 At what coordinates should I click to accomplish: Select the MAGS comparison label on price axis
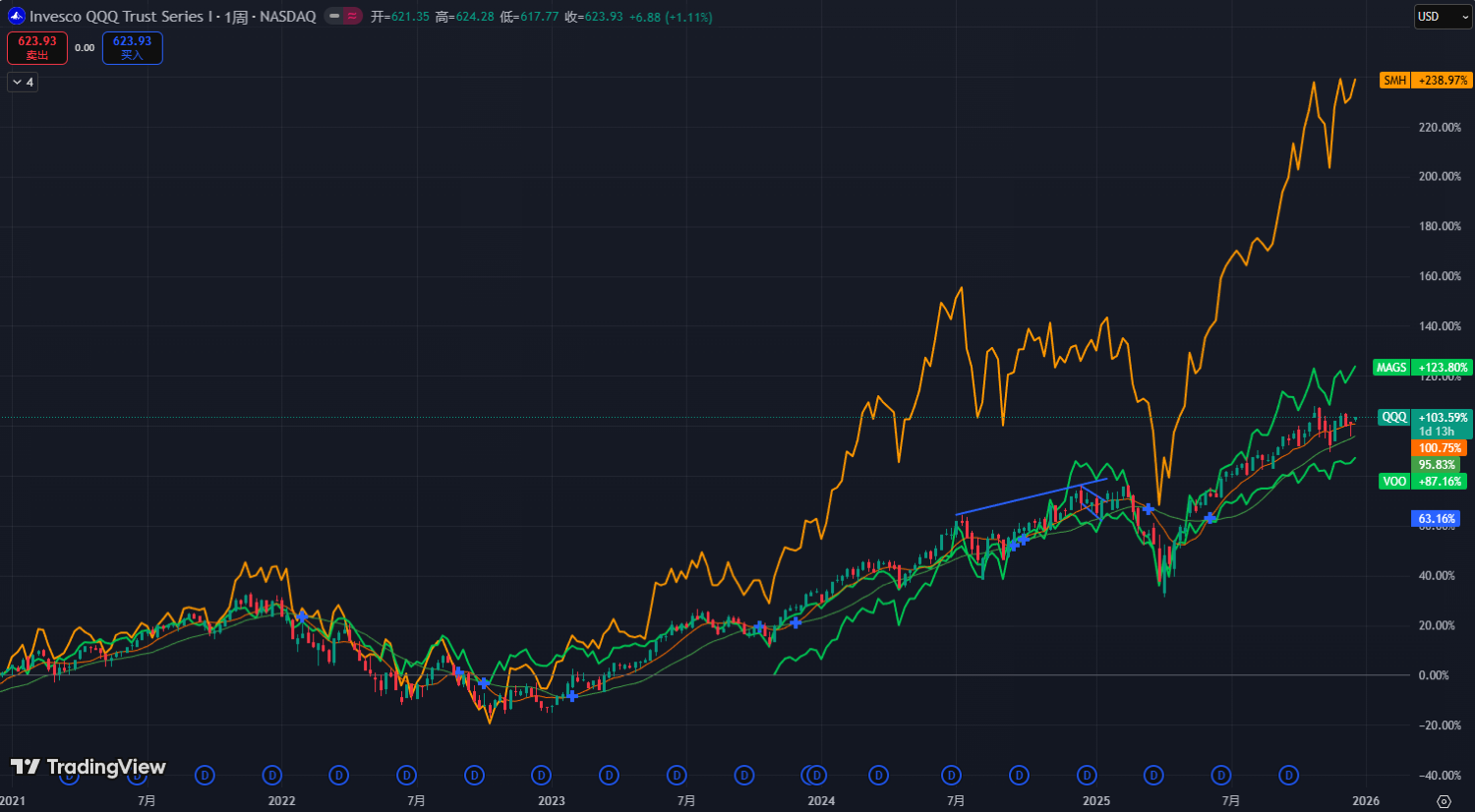pos(1390,368)
